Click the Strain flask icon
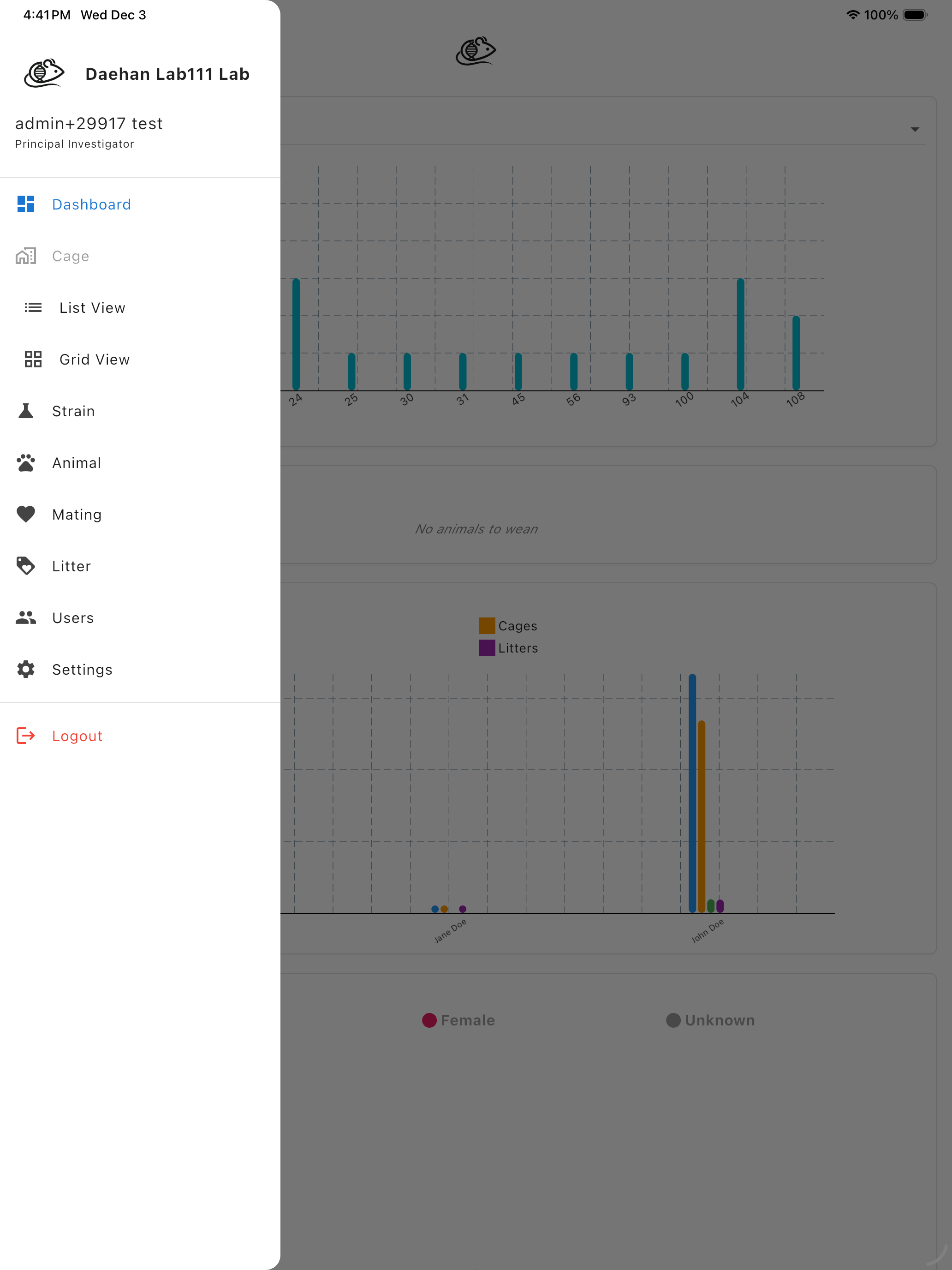Screen dimensions: 952x1270 tap(26, 411)
